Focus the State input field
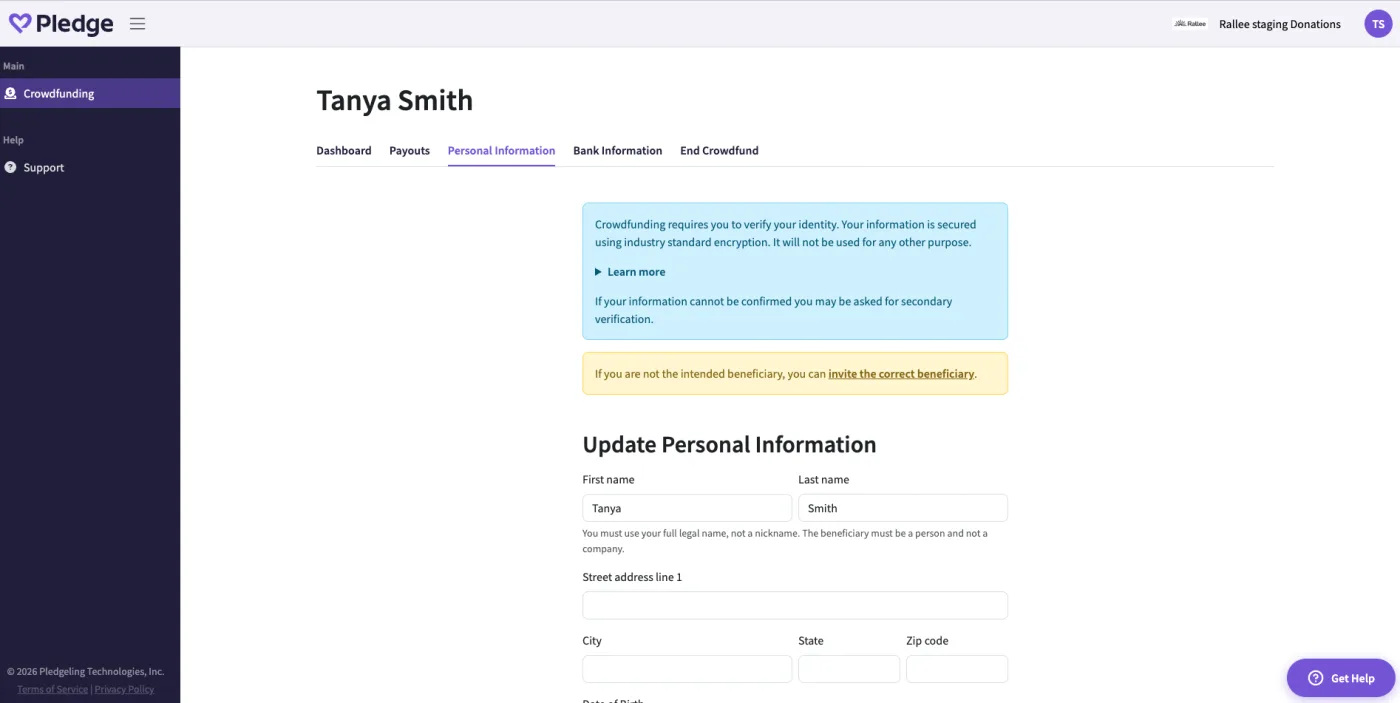 [x=849, y=669]
